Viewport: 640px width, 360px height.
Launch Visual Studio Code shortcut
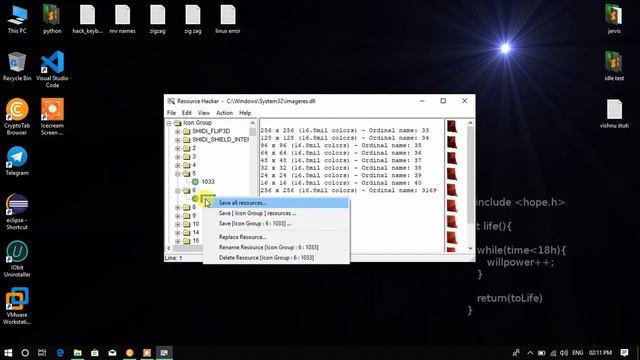click(52, 69)
